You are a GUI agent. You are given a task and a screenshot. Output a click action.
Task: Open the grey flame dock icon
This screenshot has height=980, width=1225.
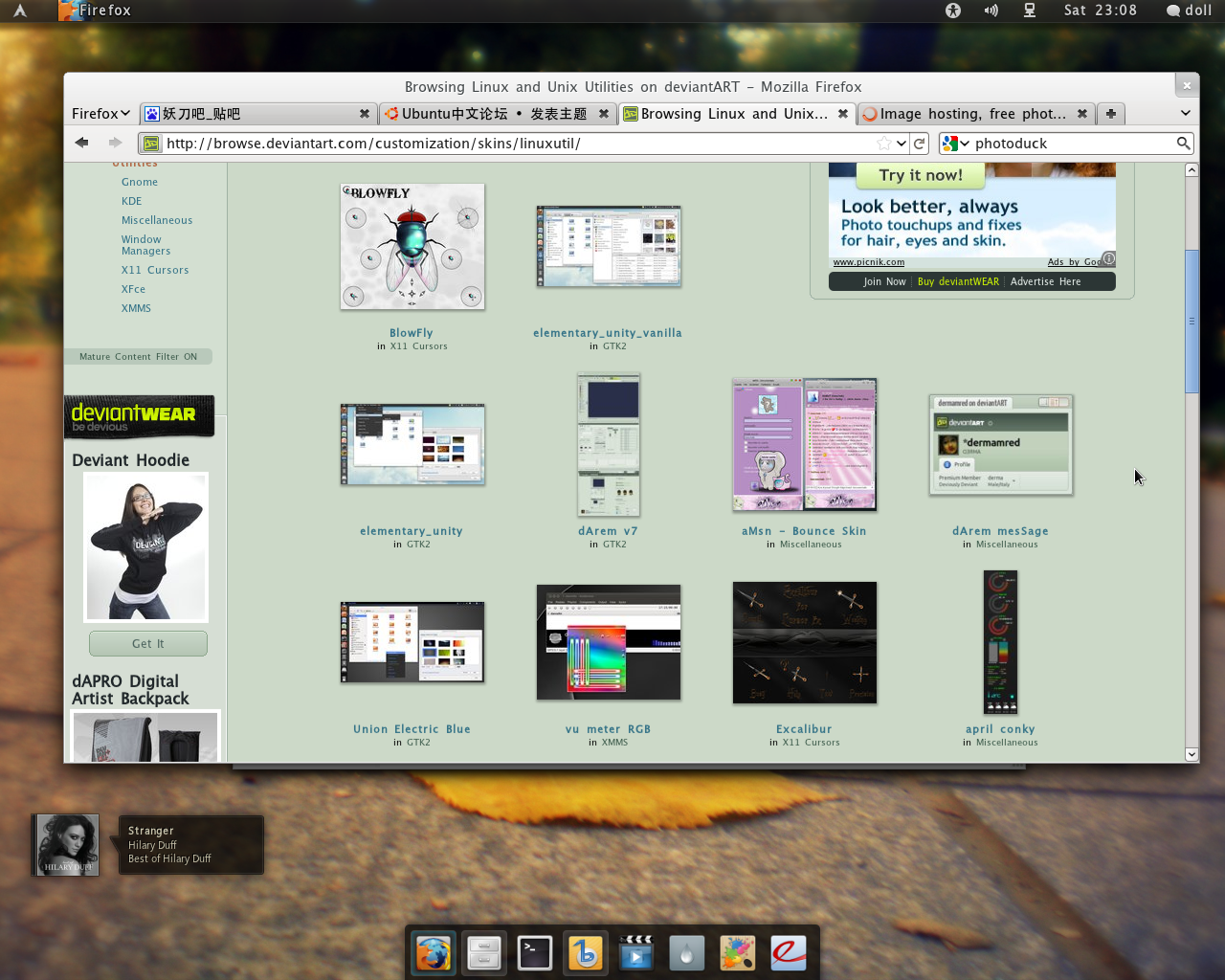(687, 953)
